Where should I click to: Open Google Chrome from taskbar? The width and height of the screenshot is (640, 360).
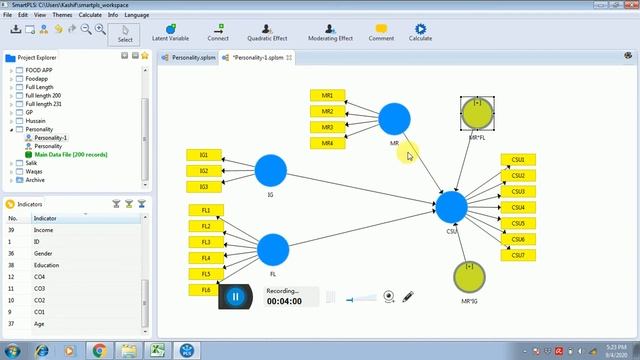[99, 351]
